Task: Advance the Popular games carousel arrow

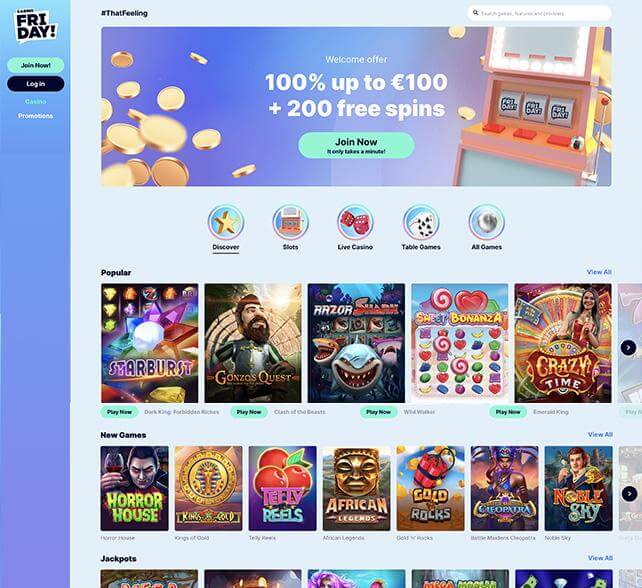Action: click(x=628, y=348)
